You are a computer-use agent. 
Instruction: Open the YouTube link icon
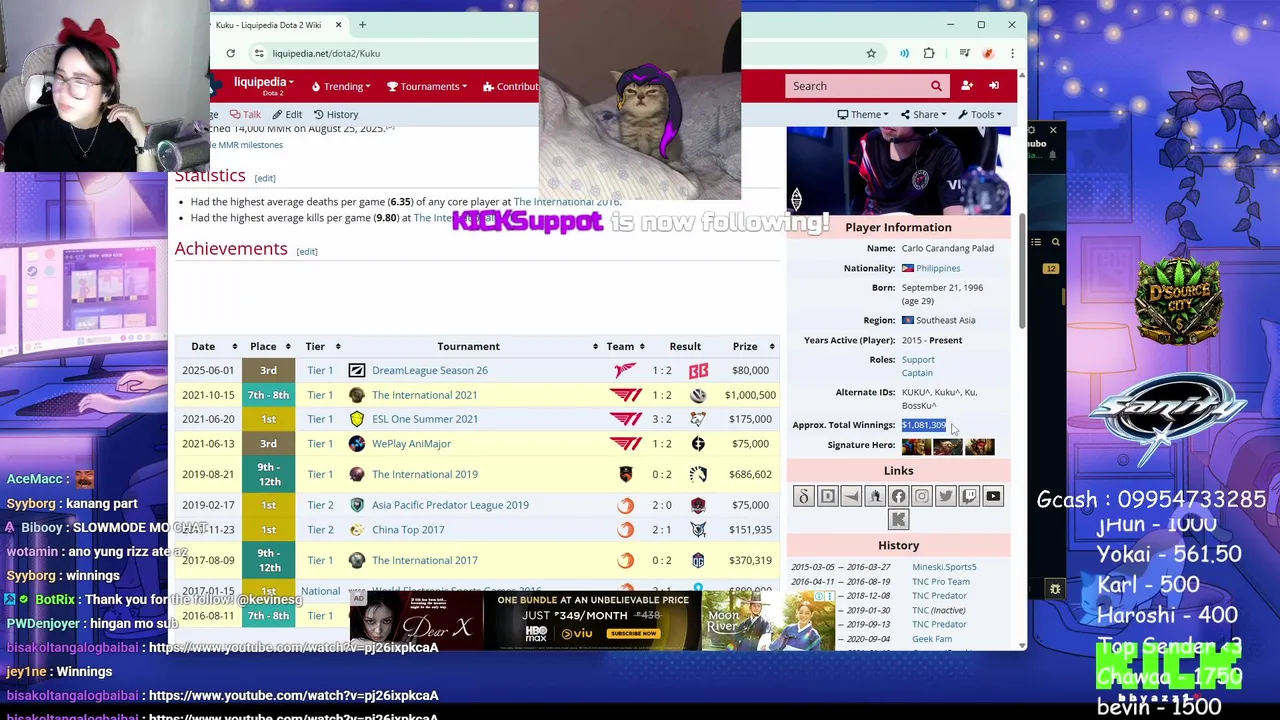click(993, 496)
